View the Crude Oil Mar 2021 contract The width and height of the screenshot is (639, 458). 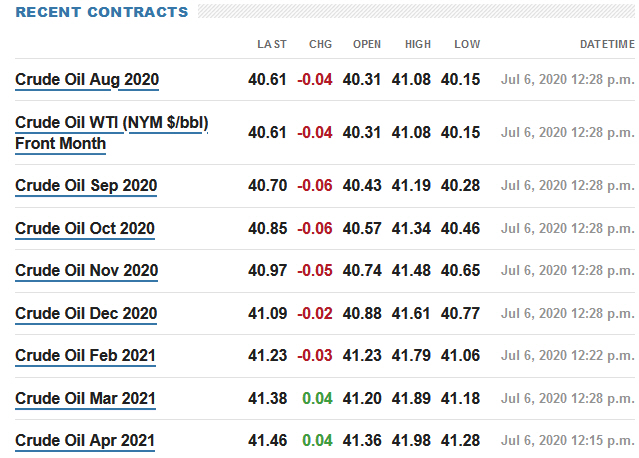[x=85, y=399]
